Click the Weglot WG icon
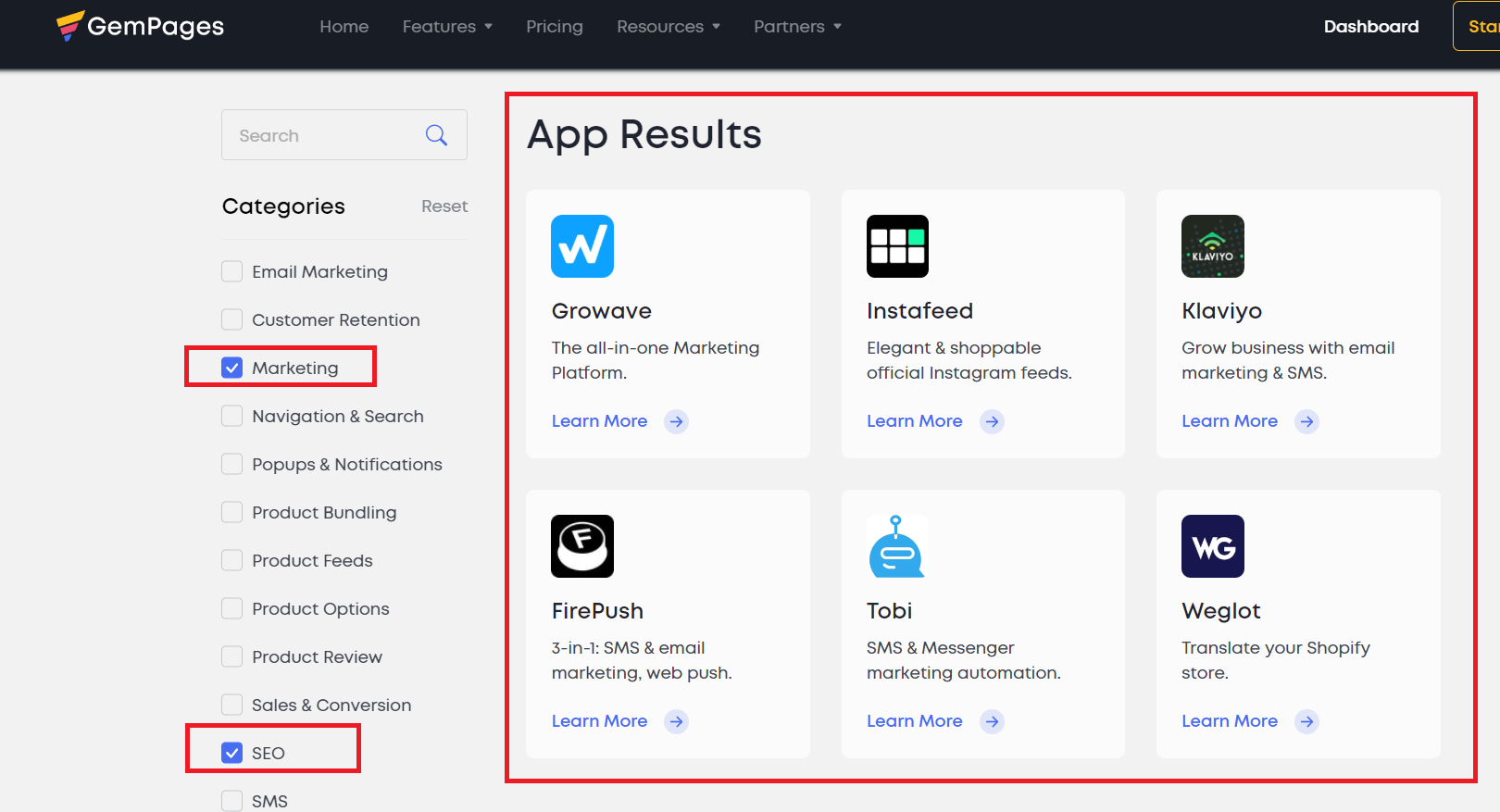 [x=1213, y=546]
